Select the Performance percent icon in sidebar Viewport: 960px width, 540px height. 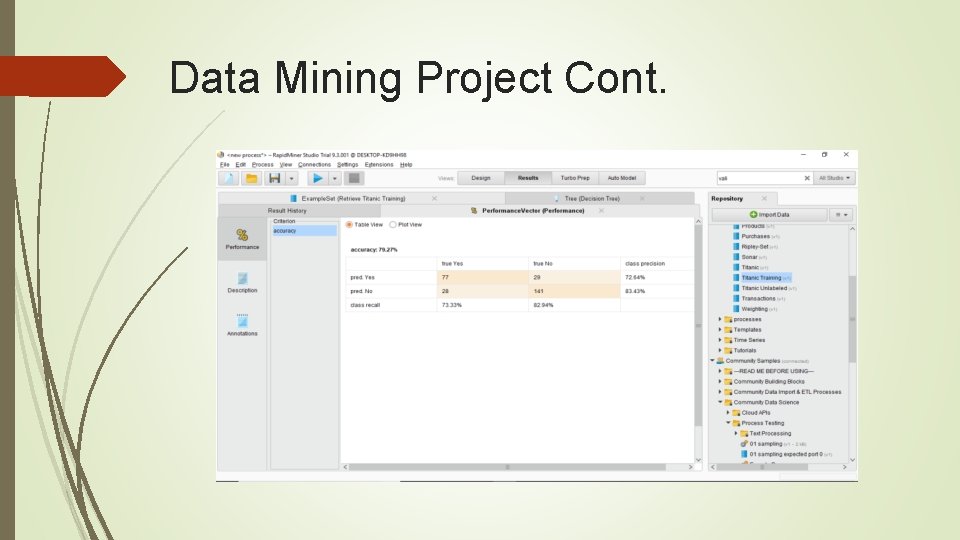coord(242,238)
